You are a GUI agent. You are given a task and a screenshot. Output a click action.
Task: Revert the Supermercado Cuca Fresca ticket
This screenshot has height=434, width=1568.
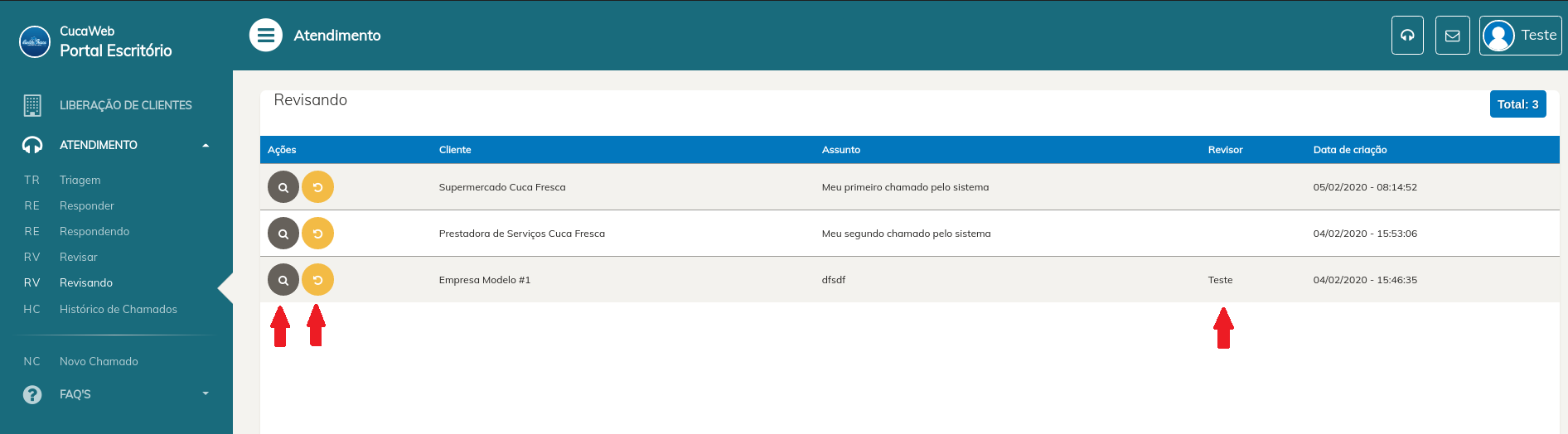click(x=317, y=187)
